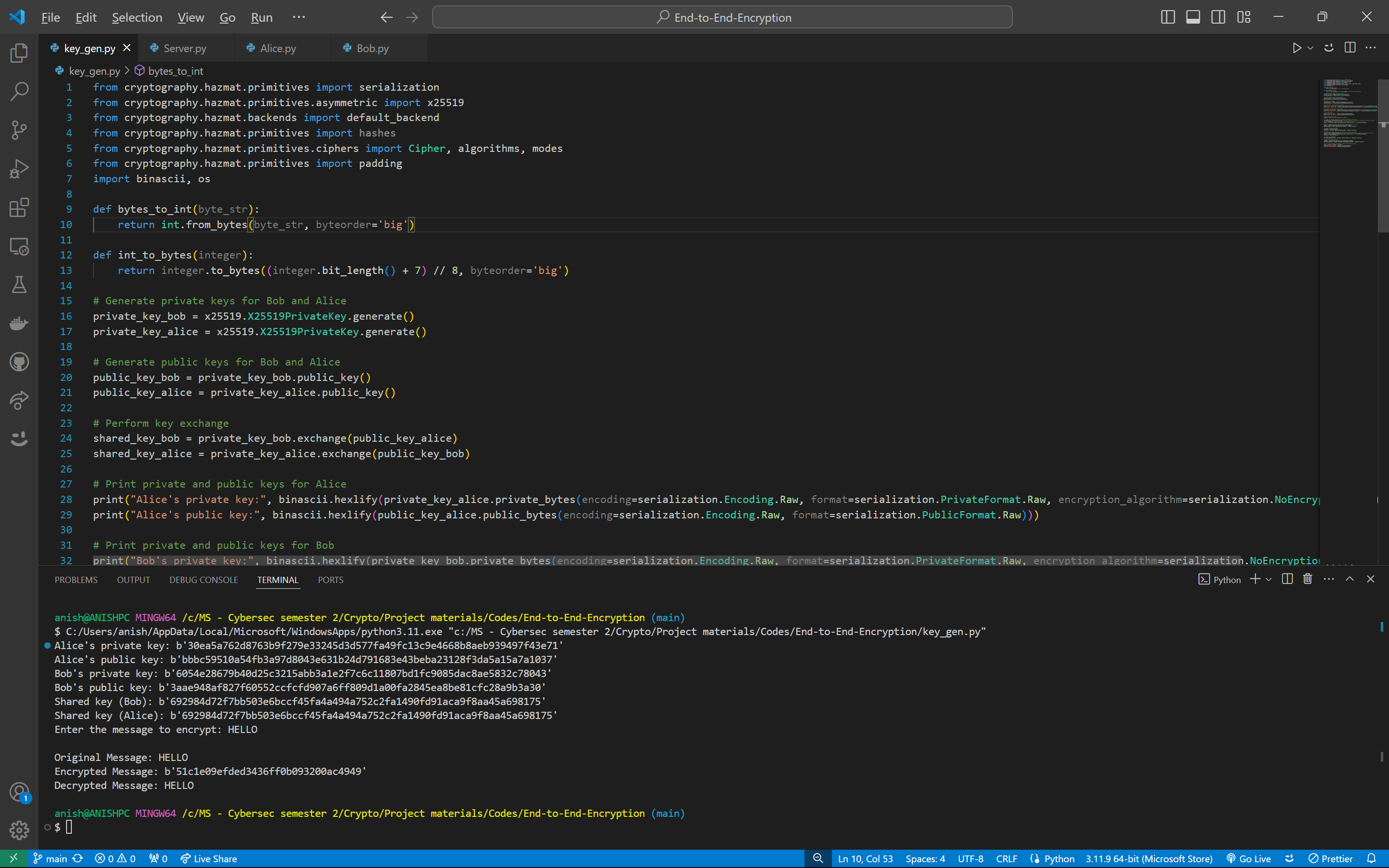
Task: Open the Search view in activity bar
Action: pos(19,91)
